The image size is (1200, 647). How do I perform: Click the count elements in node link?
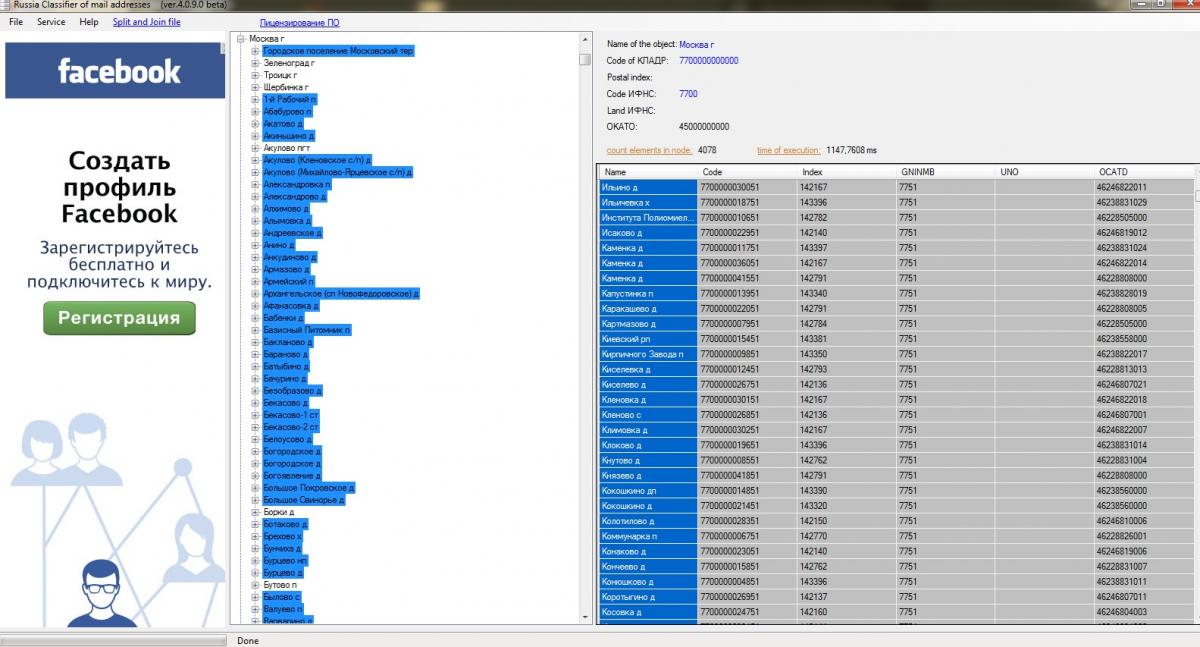(x=649, y=150)
